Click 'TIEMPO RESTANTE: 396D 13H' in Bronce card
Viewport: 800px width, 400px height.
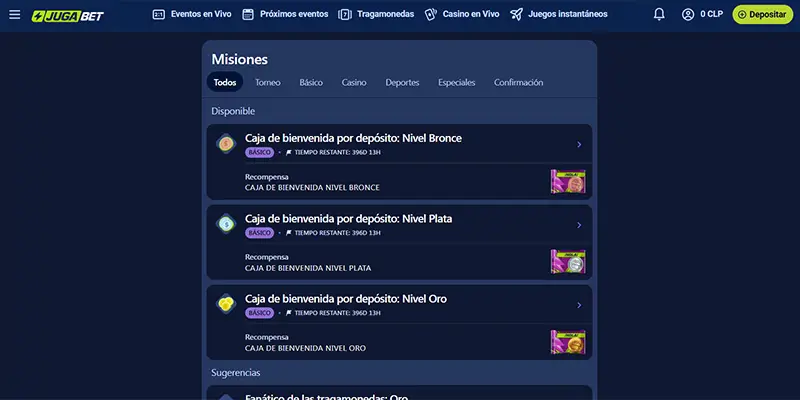(338, 153)
